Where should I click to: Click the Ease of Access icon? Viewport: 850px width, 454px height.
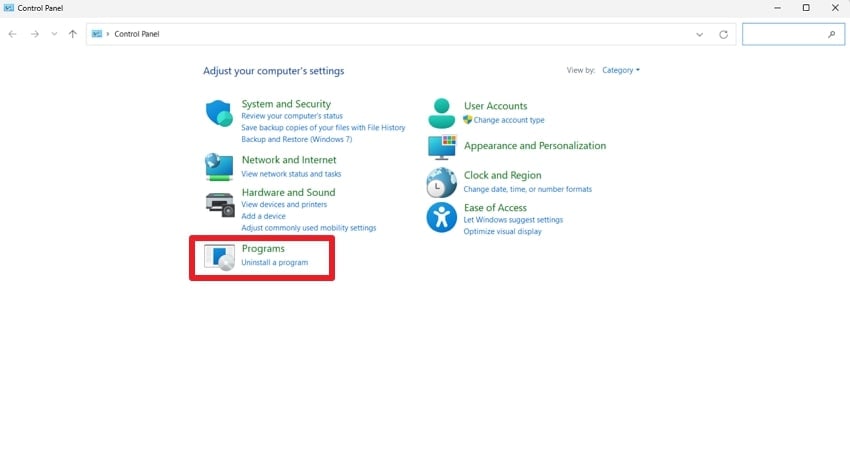(441, 217)
